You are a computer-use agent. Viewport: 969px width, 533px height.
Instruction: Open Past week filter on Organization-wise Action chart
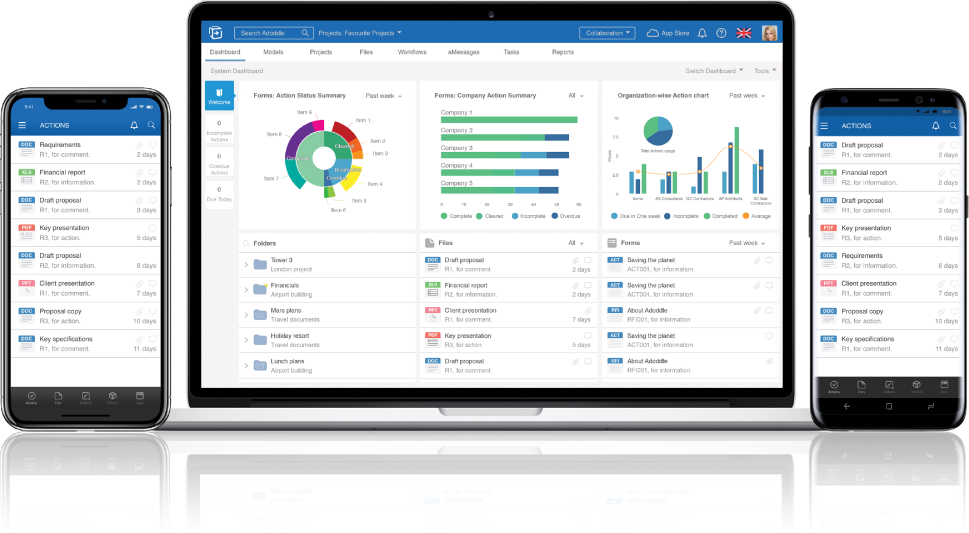[747, 95]
